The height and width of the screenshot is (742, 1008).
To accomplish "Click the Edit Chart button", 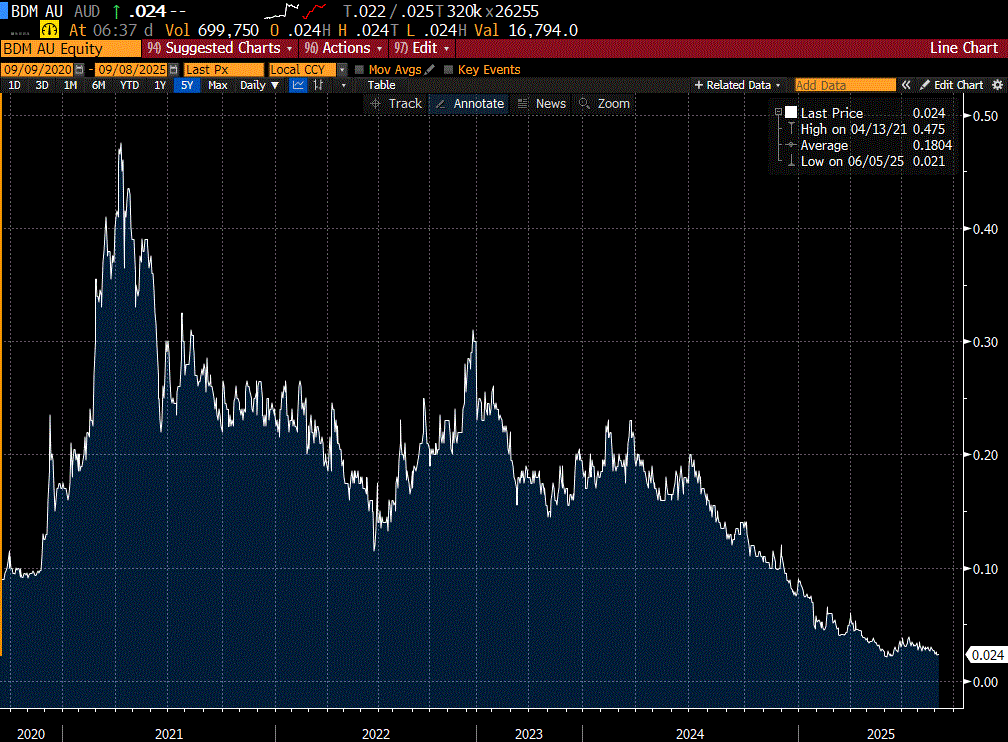I will pos(952,85).
